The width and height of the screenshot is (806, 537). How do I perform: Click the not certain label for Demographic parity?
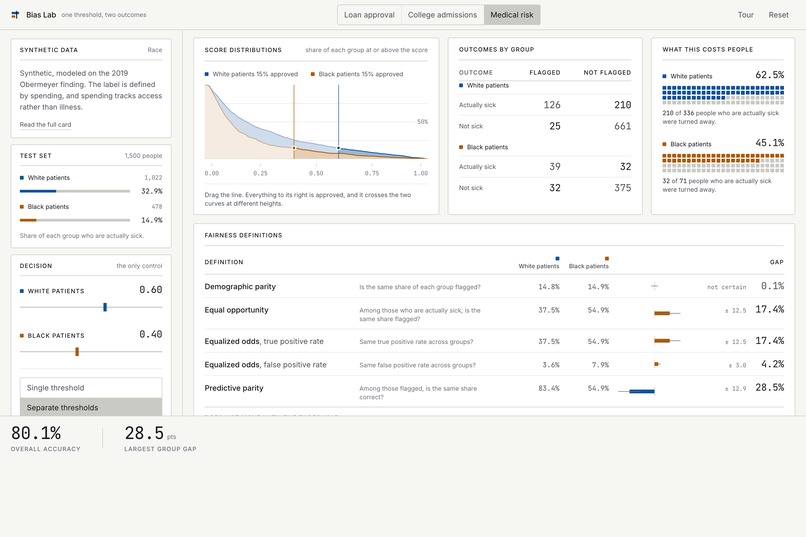point(726,287)
